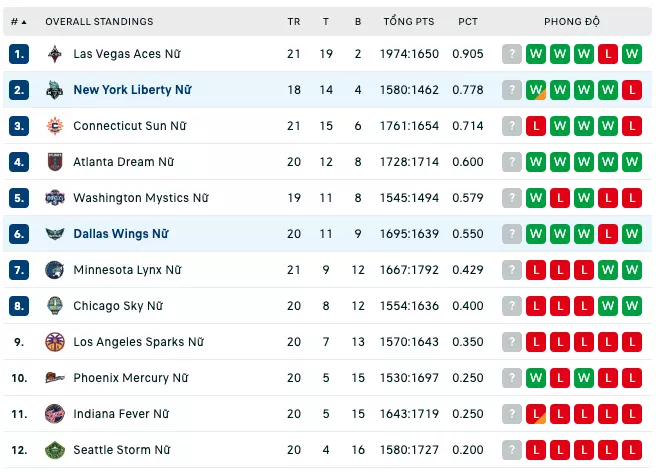The height and width of the screenshot is (472, 656).
Task: Click the PCT value 0.905
Action: pyautogui.click(x=468, y=54)
